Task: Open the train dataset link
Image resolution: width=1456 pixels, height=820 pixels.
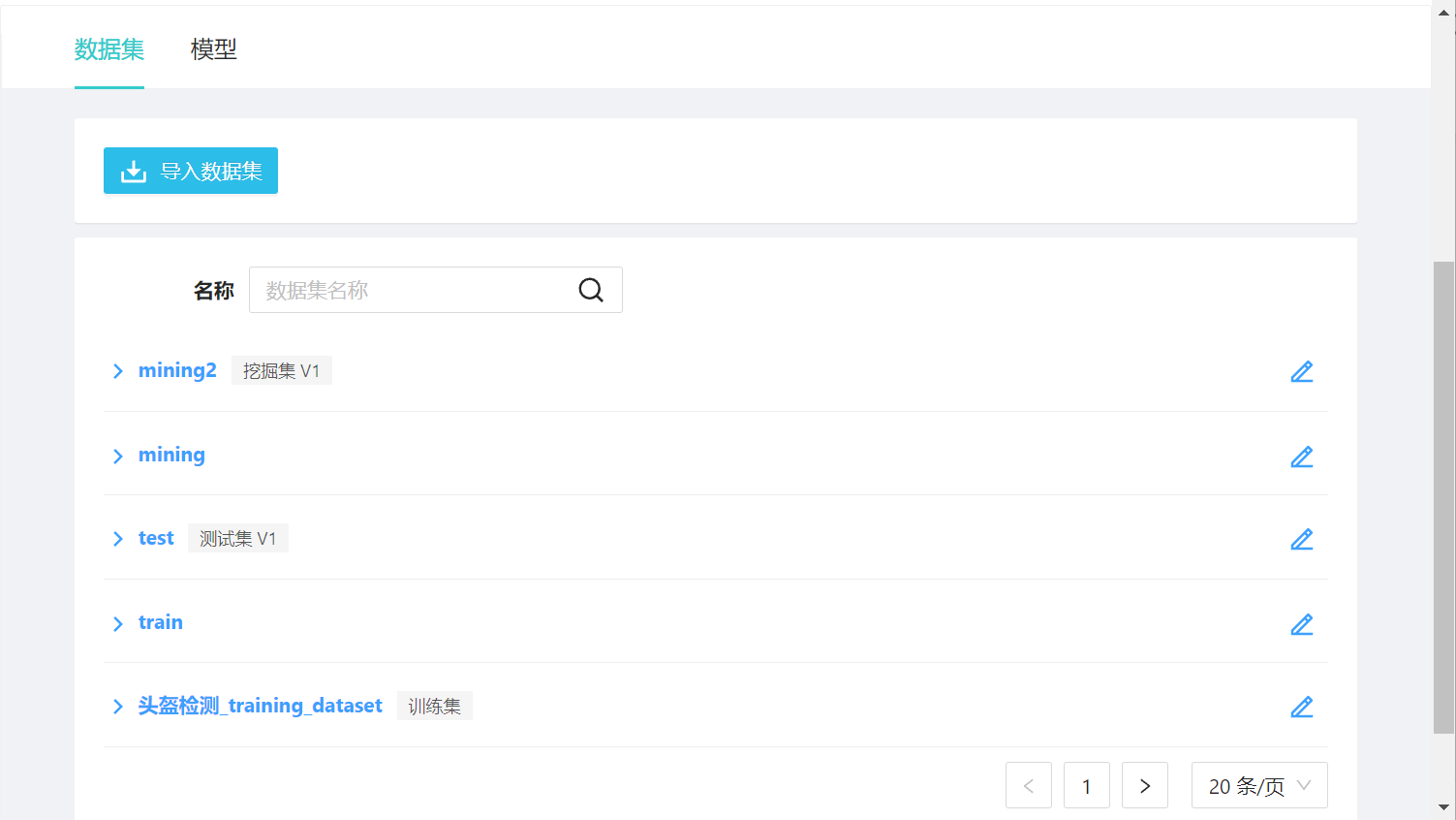Action: point(161,622)
